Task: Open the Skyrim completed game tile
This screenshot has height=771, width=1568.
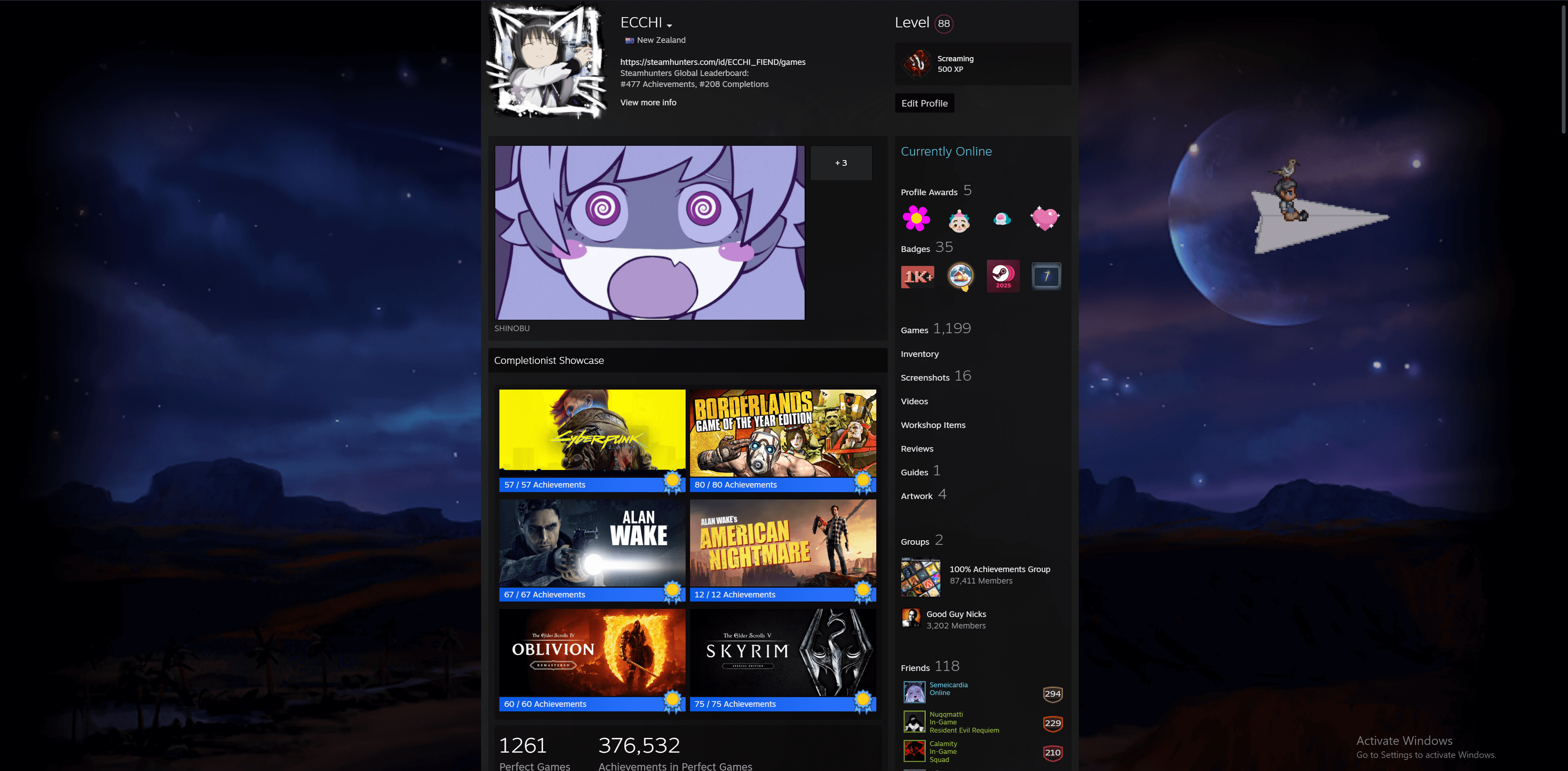Action: click(782, 653)
